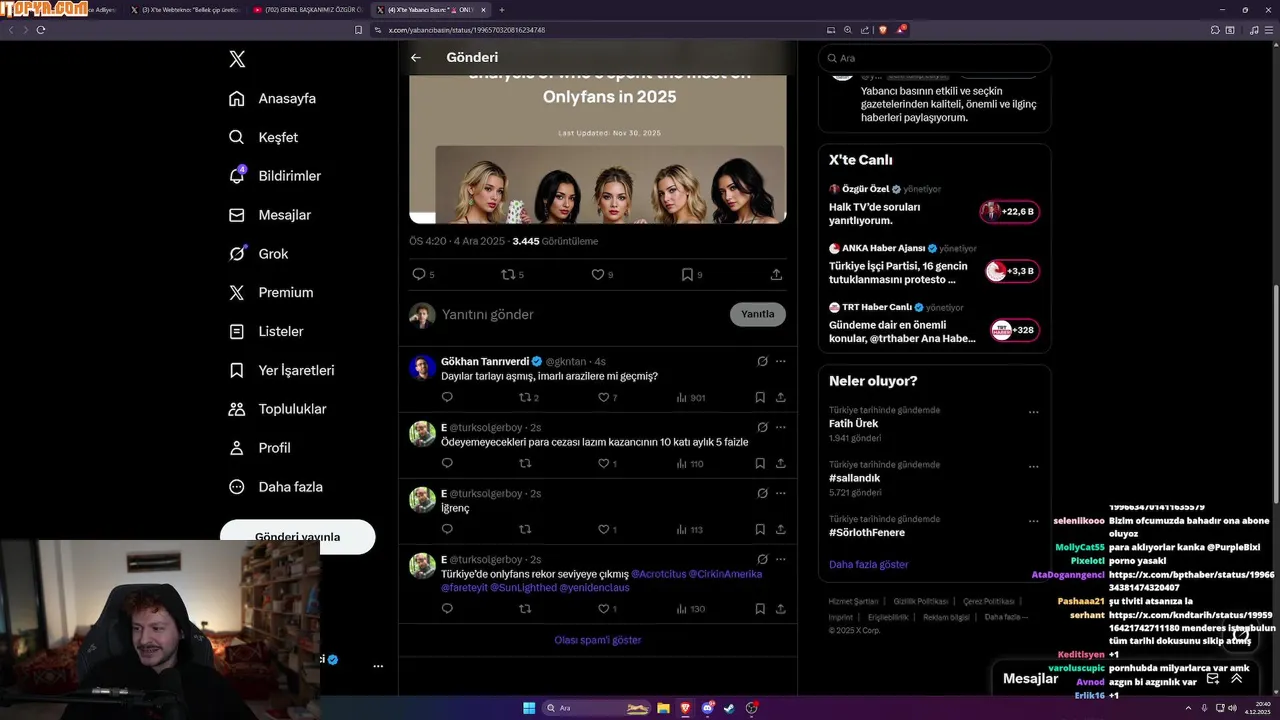Open the Windows Start menu
Viewport: 1280px width, 720px height.
coord(529,708)
